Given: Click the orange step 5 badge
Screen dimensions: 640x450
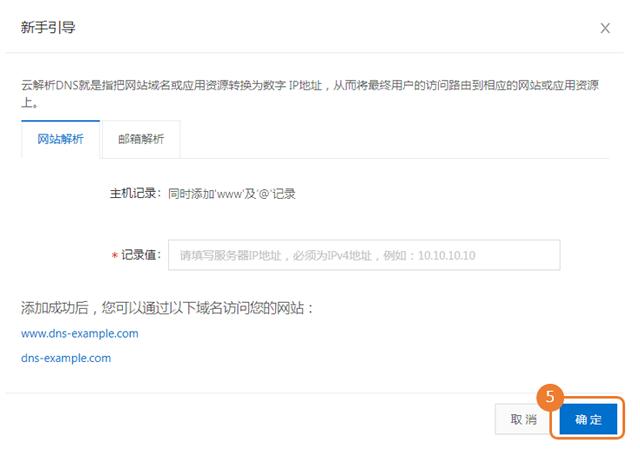Looking at the screenshot, I should click(550, 397).
